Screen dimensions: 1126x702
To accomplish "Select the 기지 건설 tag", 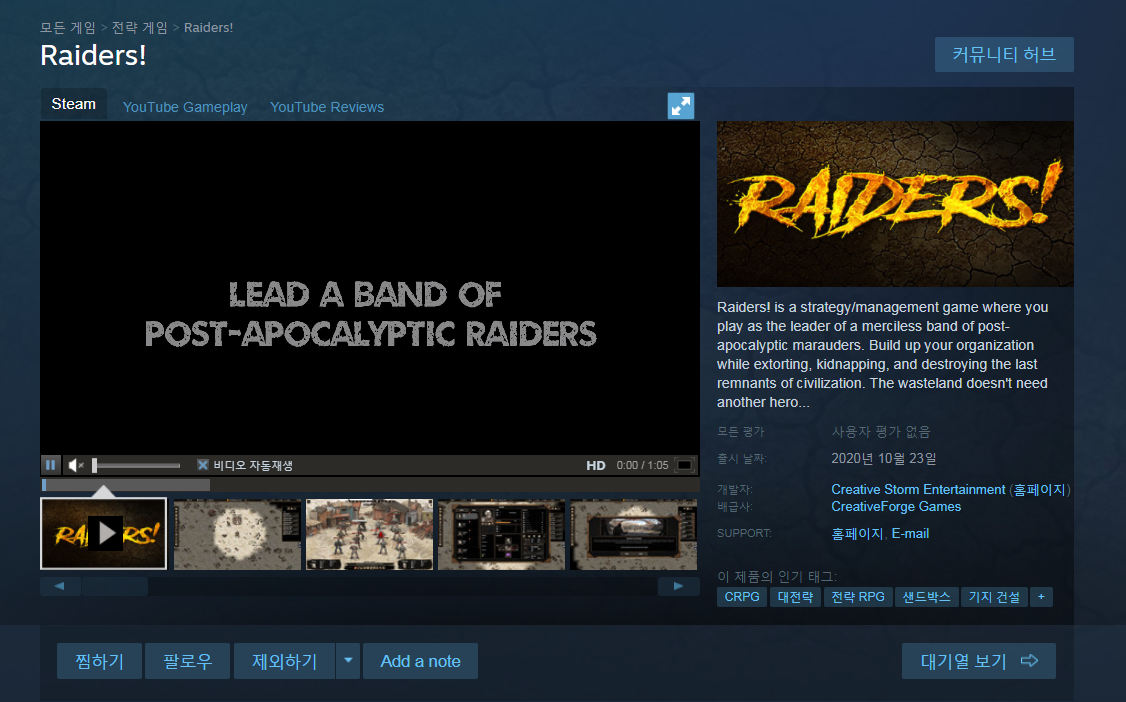I will [x=994, y=596].
